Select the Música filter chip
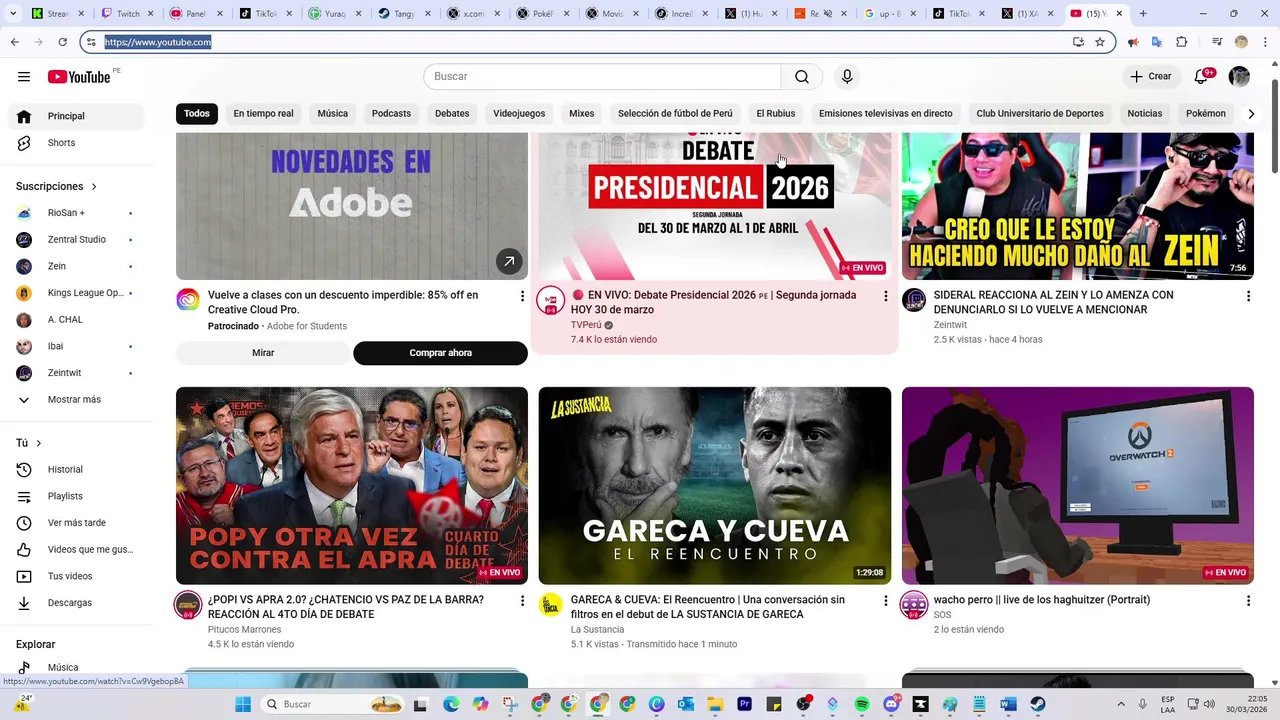1280x720 pixels. (x=333, y=114)
